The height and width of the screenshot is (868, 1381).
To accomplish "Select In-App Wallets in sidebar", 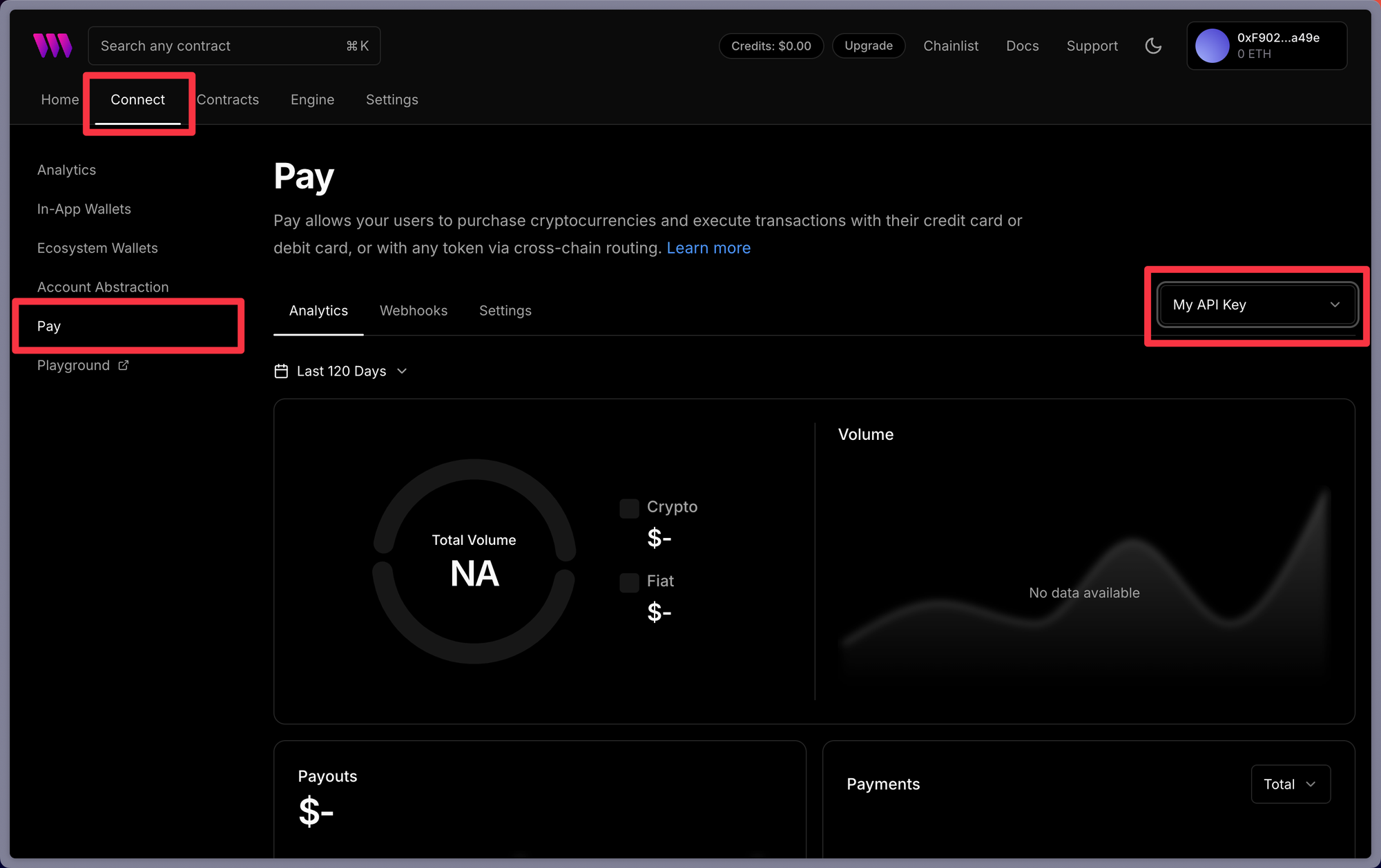I will (x=84, y=209).
